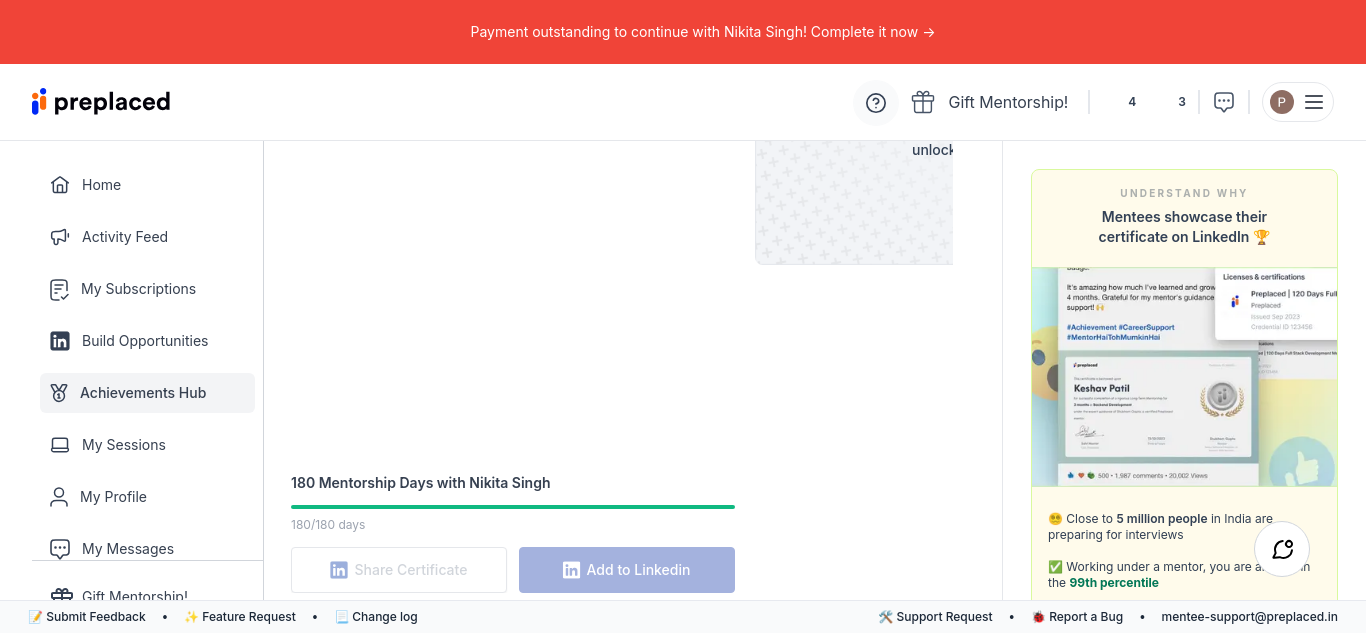Open My Subscriptions in the sidebar
The height and width of the screenshot is (633, 1366).
tap(138, 289)
